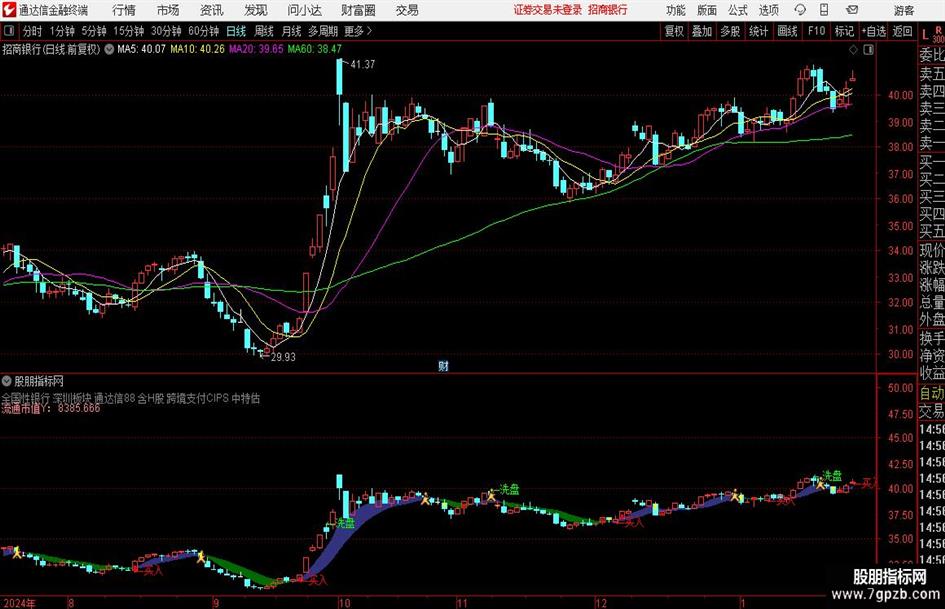Click the MA5: 40.07 indicator label
This screenshot has width=945, height=609.
click(x=141, y=49)
